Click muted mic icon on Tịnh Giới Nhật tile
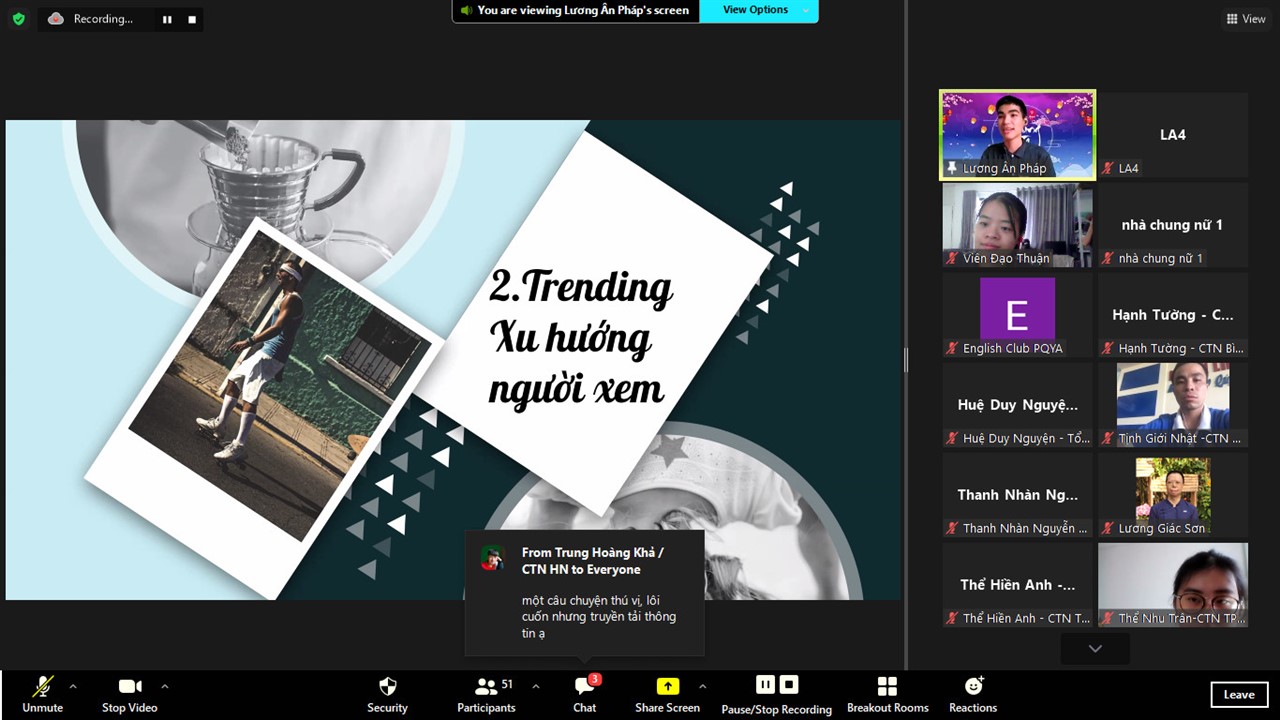1280x720 pixels. tap(1108, 438)
